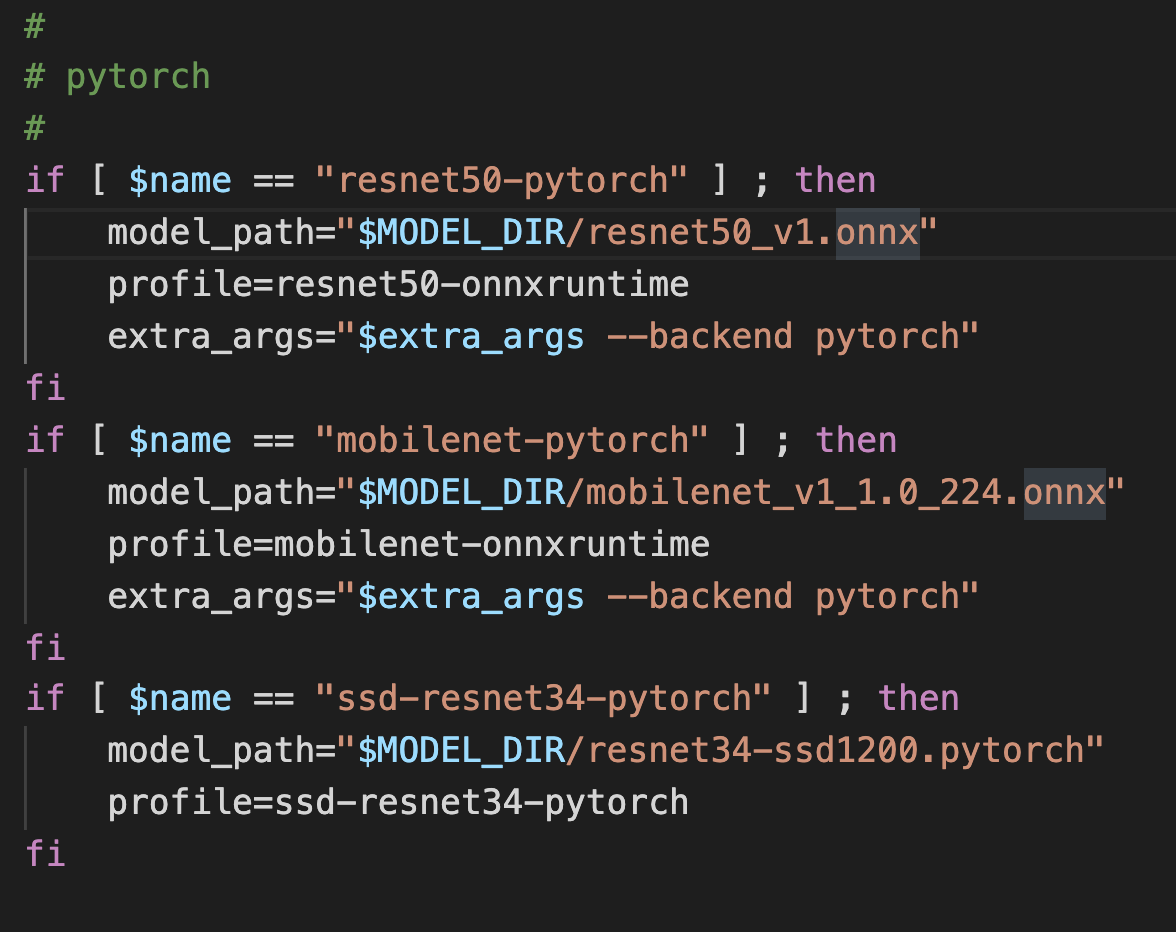Click the word "profile=mobilenet-onnxruntime"
Screen dimensions: 1176x932
point(408,543)
